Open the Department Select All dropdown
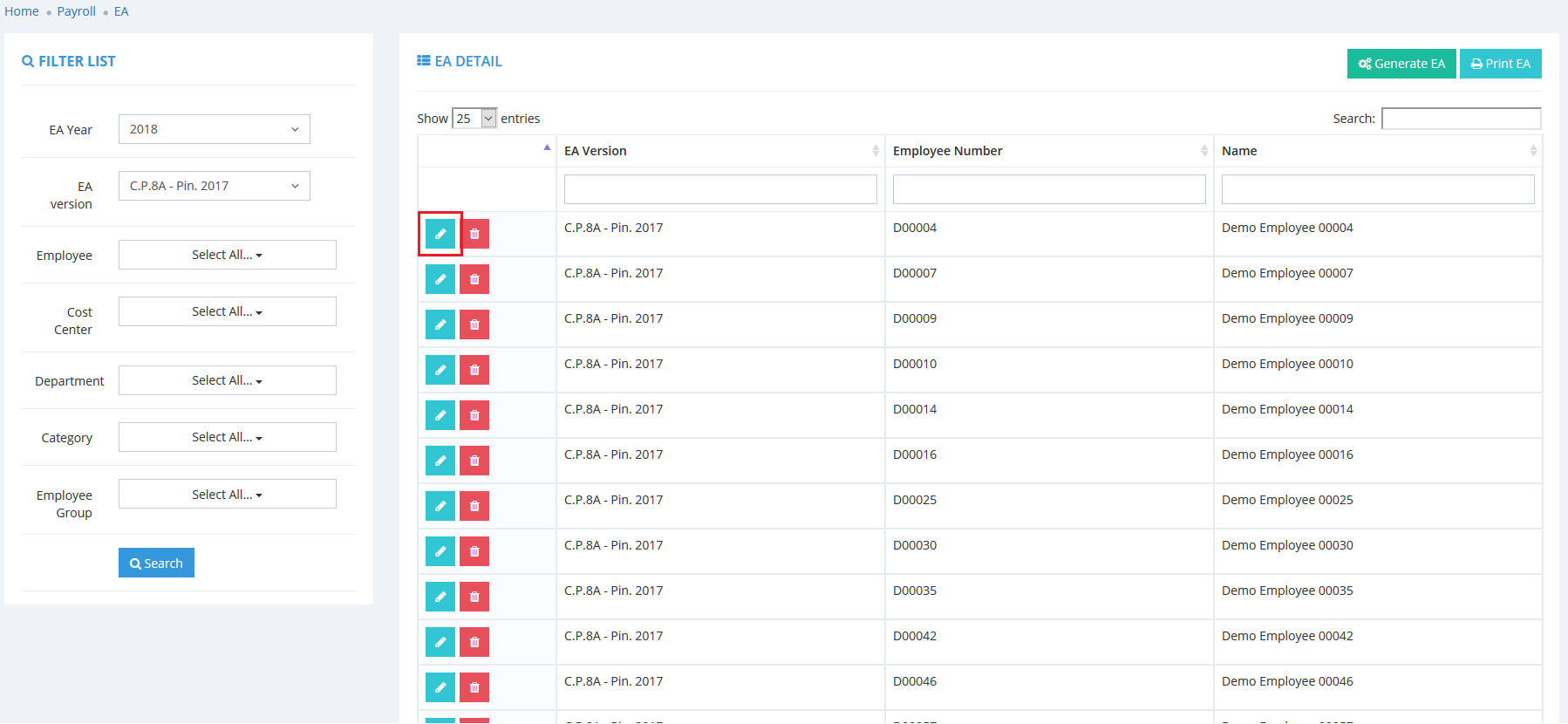1568x724 pixels. point(227,380)
